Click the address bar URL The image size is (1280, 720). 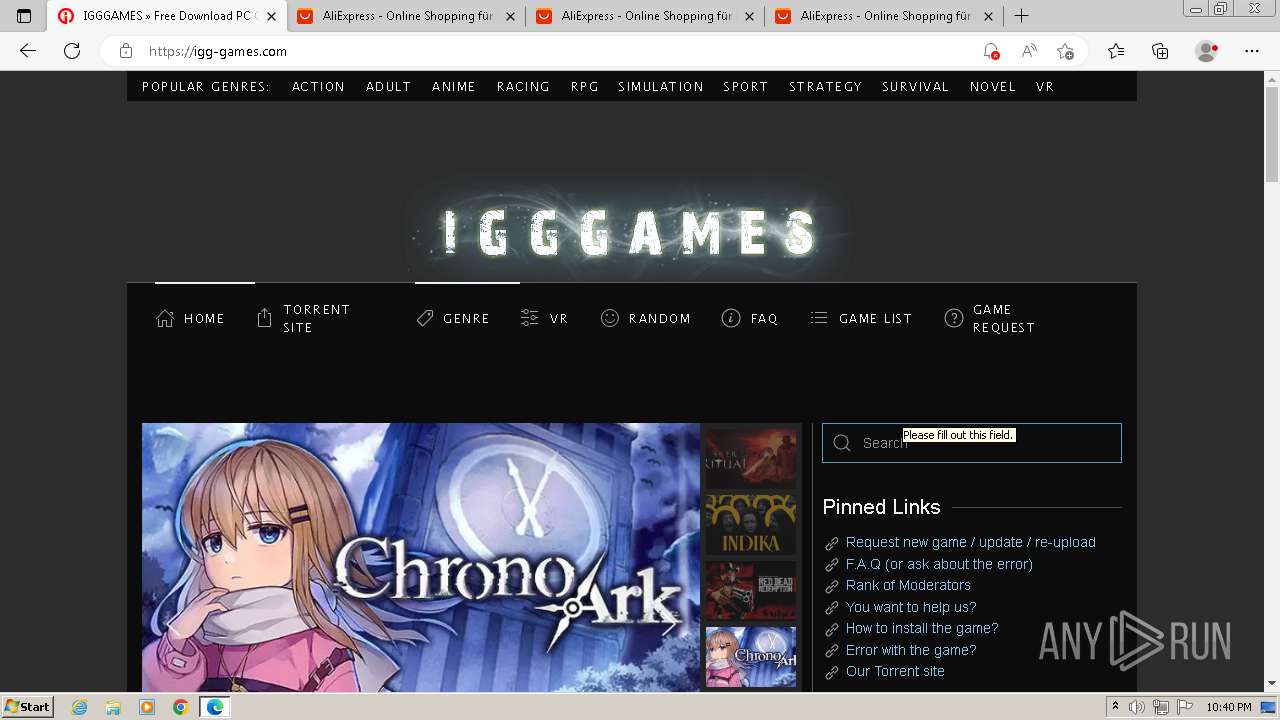218,51
